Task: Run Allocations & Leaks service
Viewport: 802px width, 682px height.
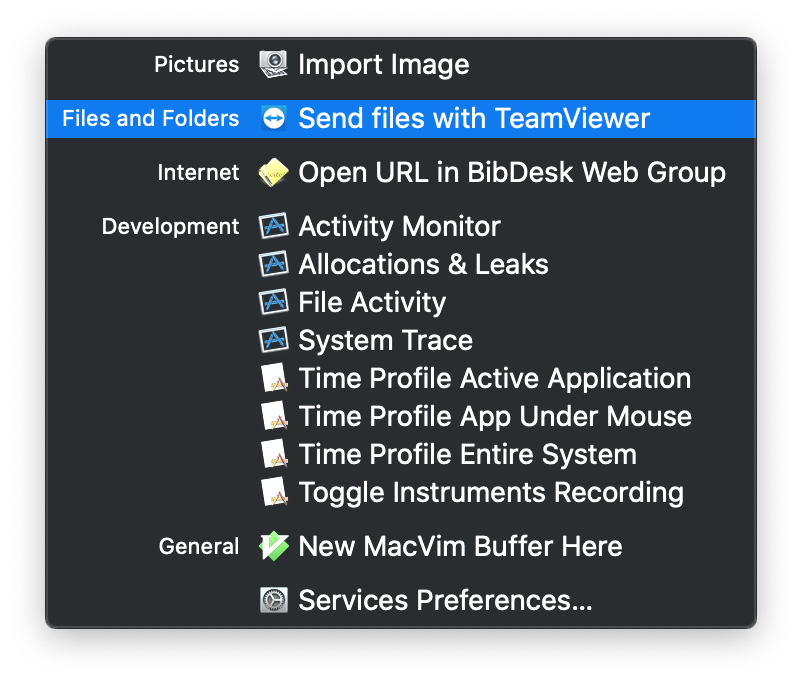Action: [423, 265]
